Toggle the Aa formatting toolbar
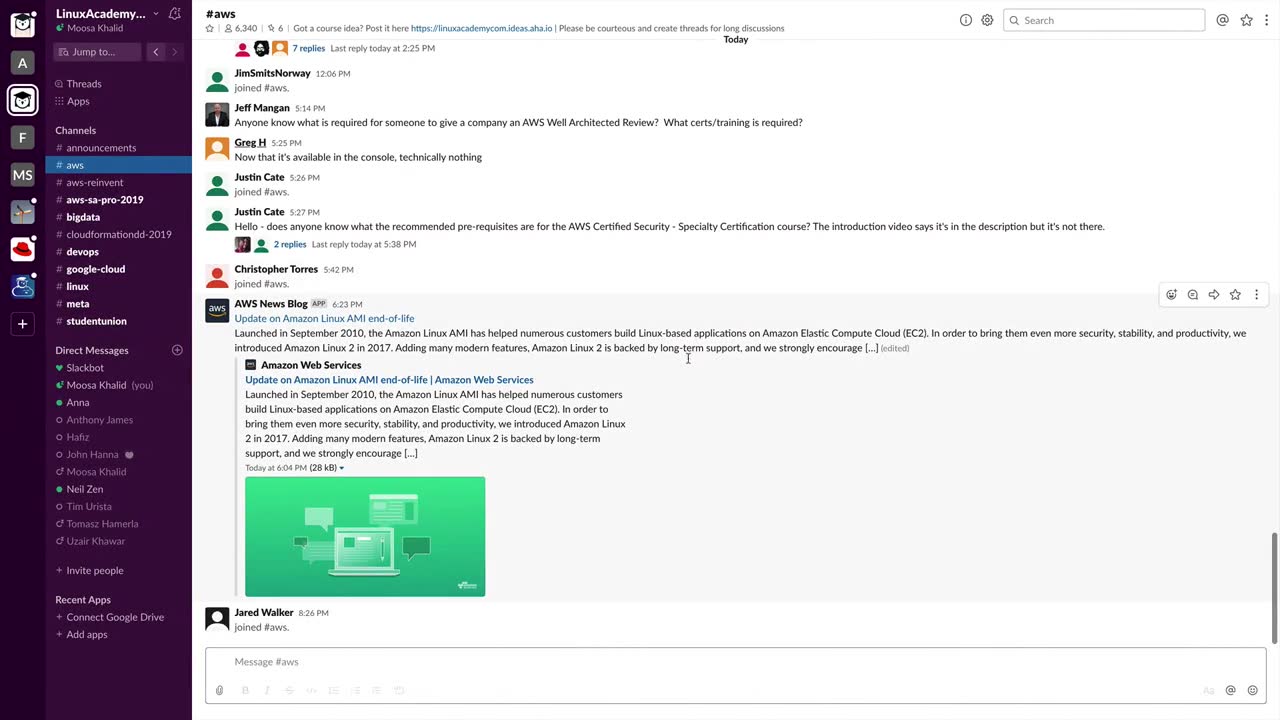Image resolution: width=1280 pixels, height=720 pixels. [1208, 690]
